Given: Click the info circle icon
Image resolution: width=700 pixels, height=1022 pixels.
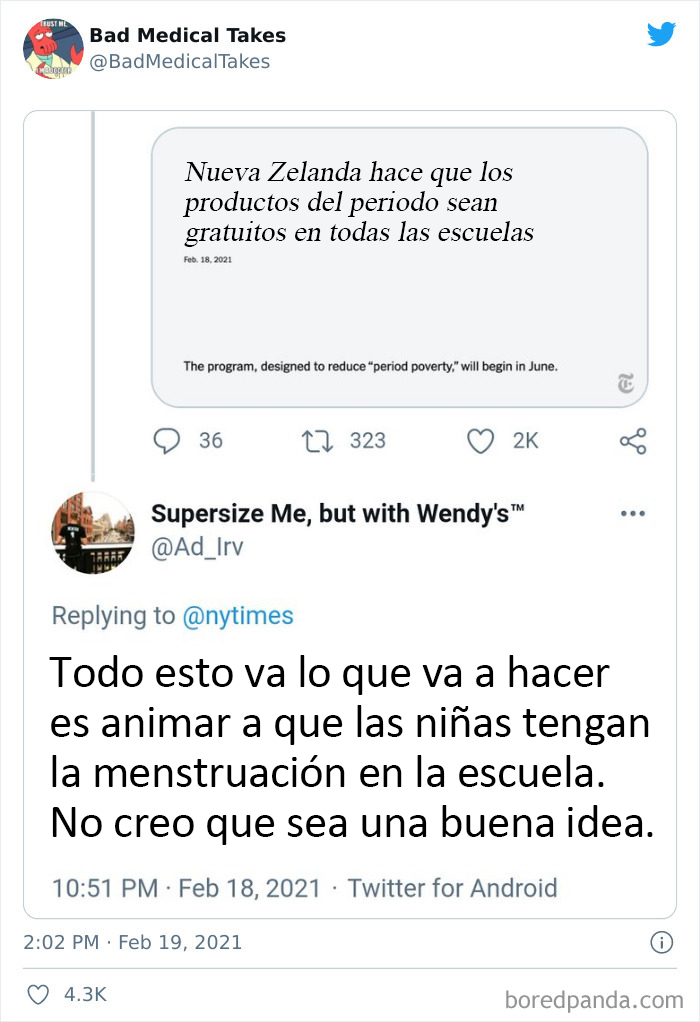Looking at the screenshot, I should pyautogui.click(x=662, y=942).
